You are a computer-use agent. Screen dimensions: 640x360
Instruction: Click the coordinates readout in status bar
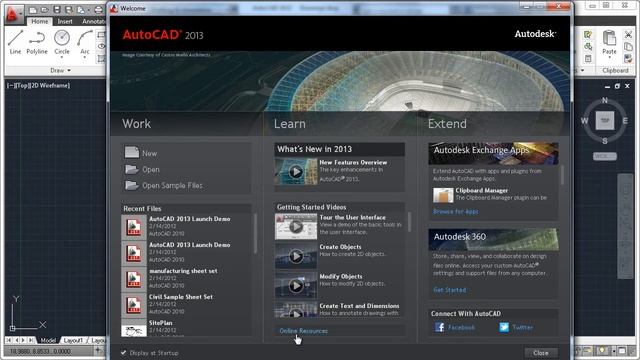[40, 351]
